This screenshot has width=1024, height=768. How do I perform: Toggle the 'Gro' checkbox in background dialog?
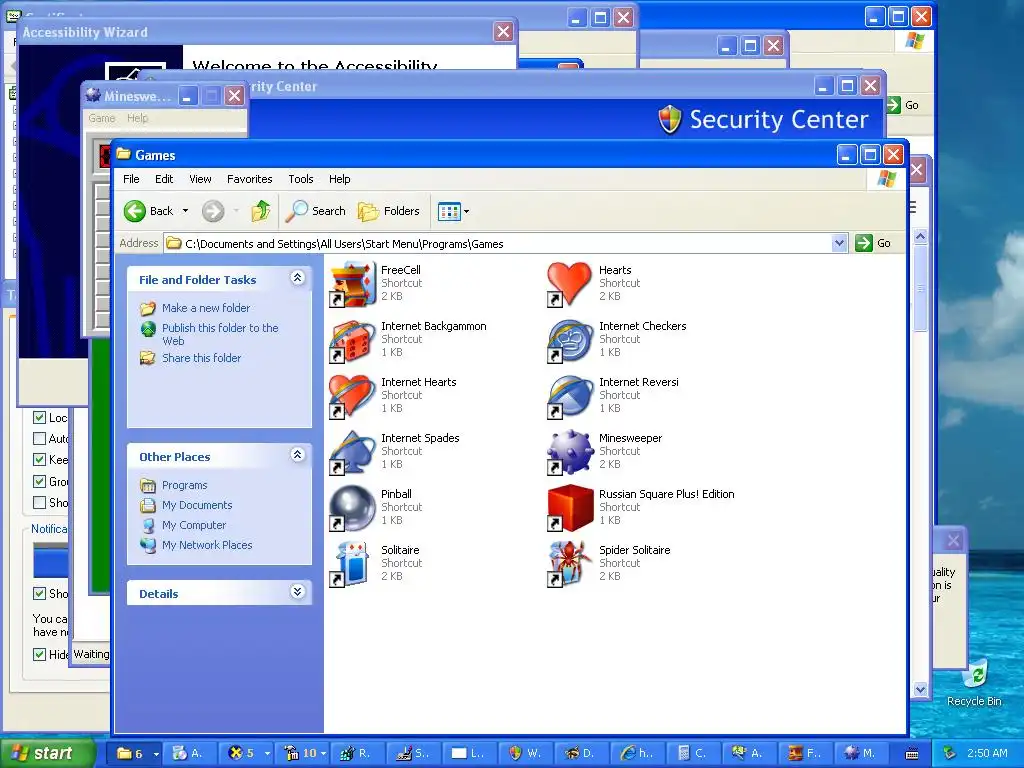point(39,482)
